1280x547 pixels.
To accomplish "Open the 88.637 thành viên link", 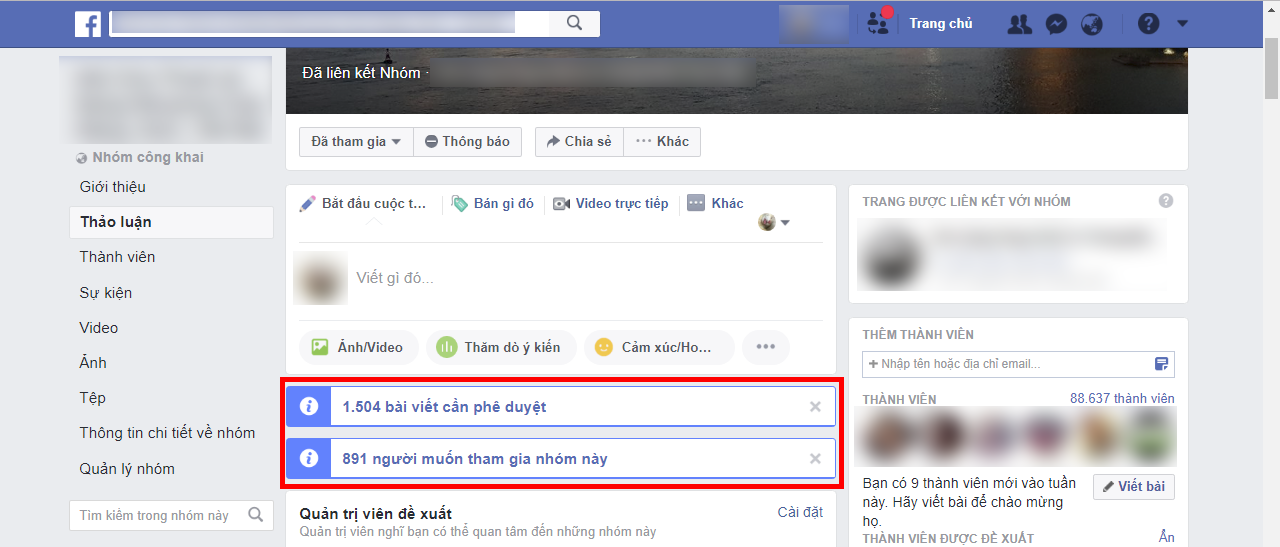I will point(1122,399).
